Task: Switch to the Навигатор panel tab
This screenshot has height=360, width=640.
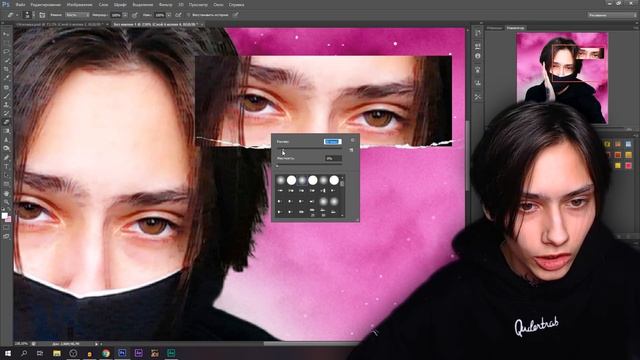Action: (x=515, y=28)
